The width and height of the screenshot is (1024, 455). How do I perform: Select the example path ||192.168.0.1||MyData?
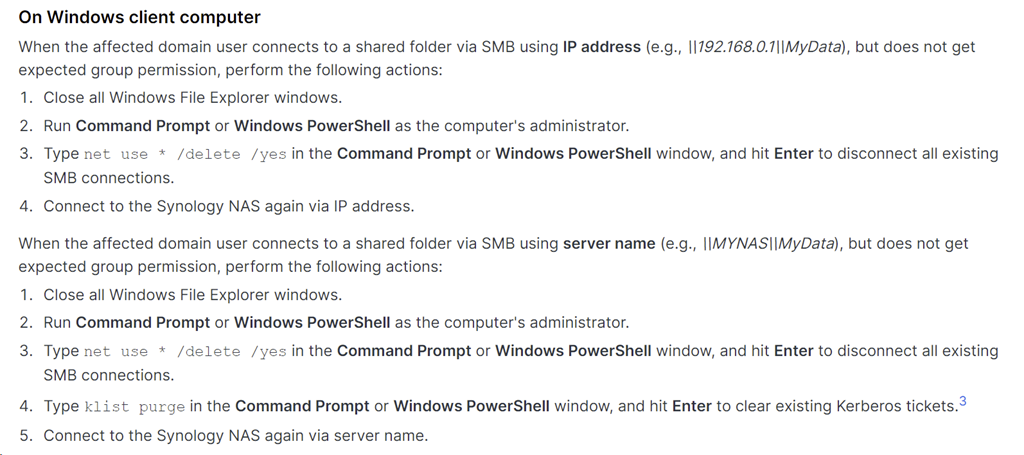[762, 47]
